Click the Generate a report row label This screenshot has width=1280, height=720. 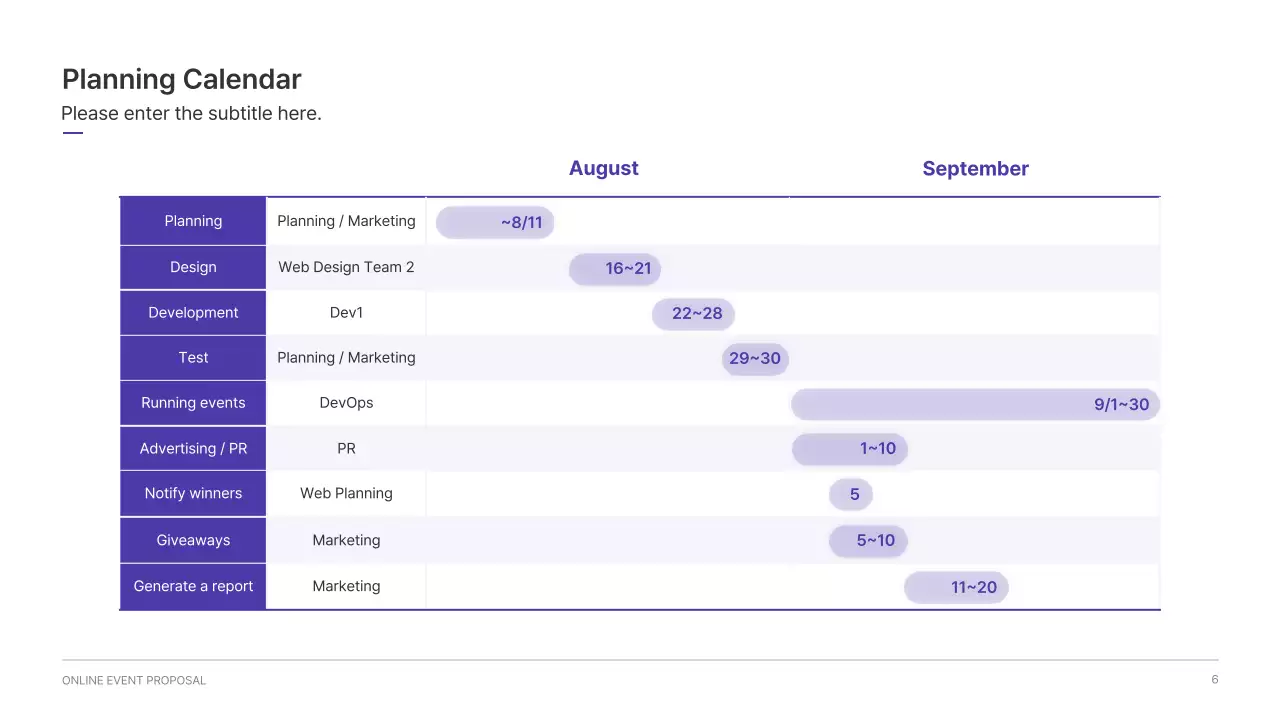pyautogui.click(x=192, y=586)
